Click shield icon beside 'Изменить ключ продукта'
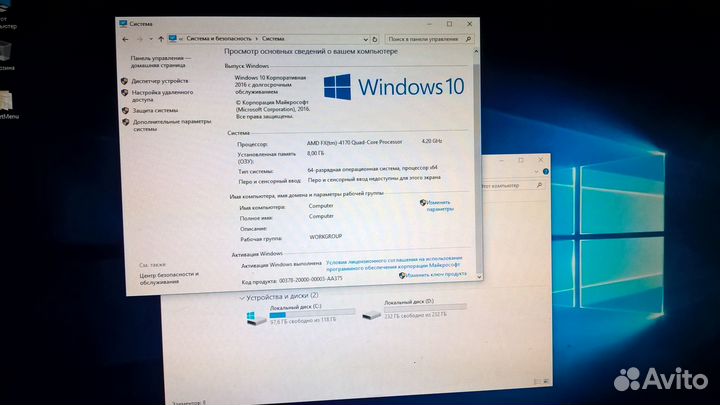Viewport: 720px width, 405px height. pyautogui.click(x=402, y=276)
